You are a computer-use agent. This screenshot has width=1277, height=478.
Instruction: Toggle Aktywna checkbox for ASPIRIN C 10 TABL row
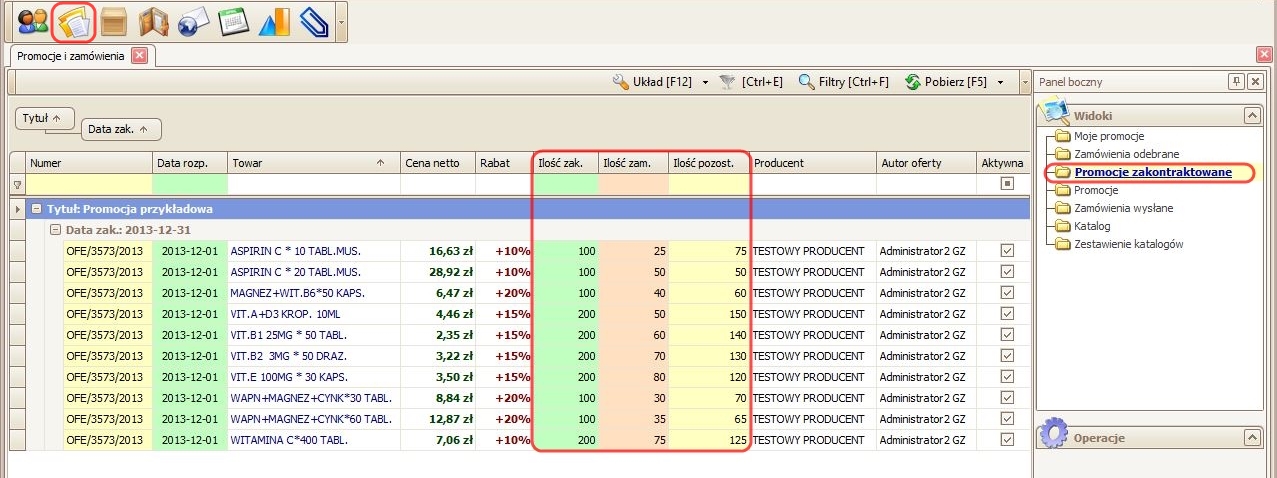(x=1007, y=251)
